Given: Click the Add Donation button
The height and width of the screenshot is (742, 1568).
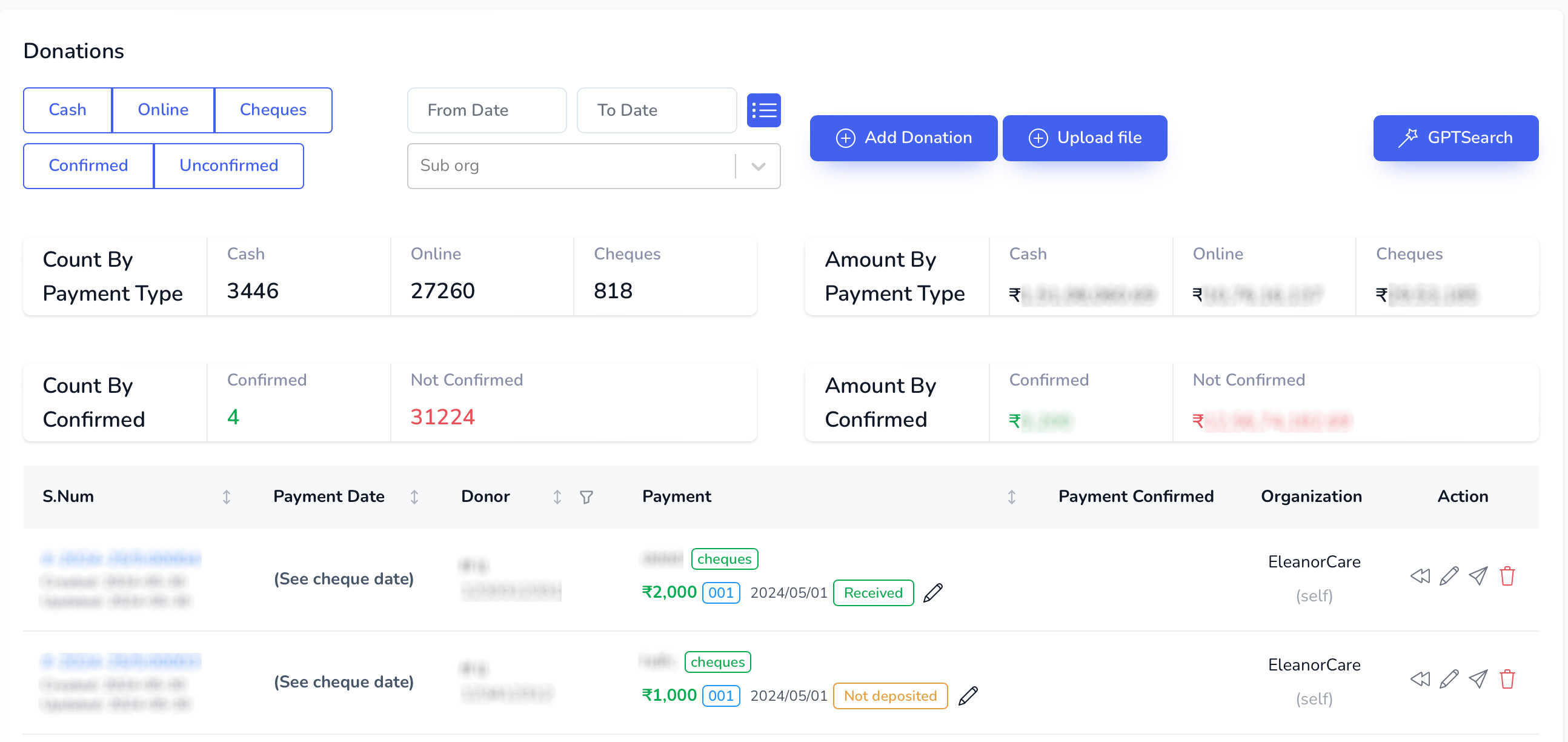Looking at the screenshot, I should tap(903, 138).
